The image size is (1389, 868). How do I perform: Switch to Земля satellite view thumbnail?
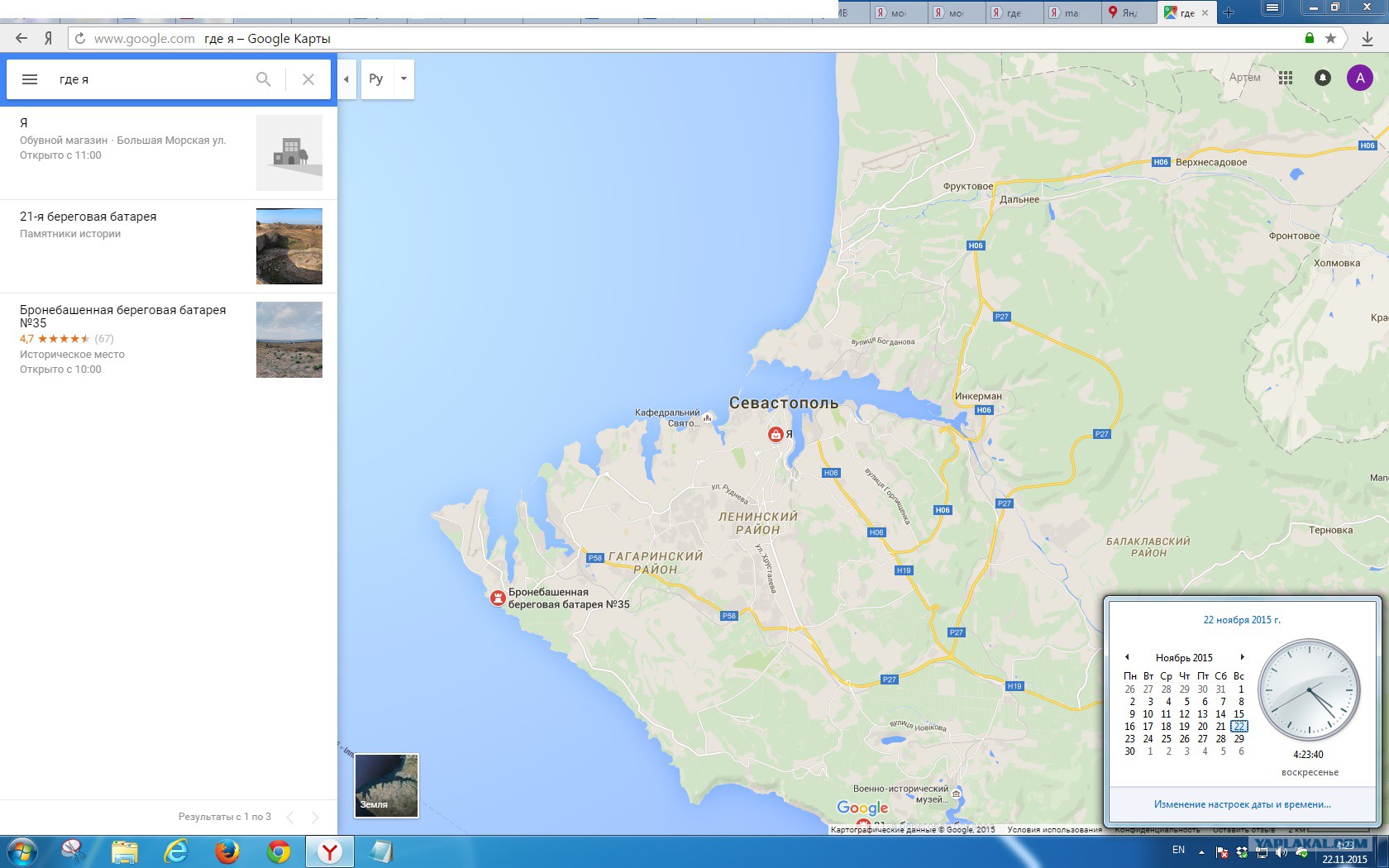coord(386,785)
